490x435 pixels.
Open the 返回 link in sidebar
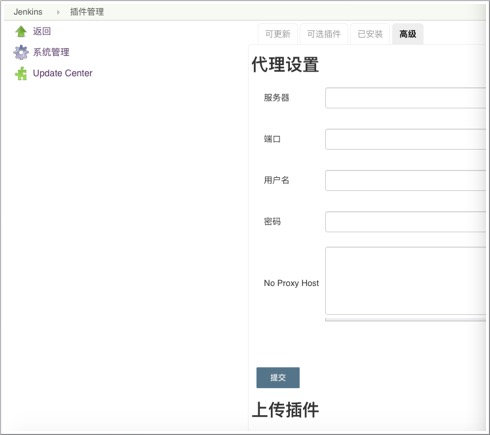tap(42, 31)
